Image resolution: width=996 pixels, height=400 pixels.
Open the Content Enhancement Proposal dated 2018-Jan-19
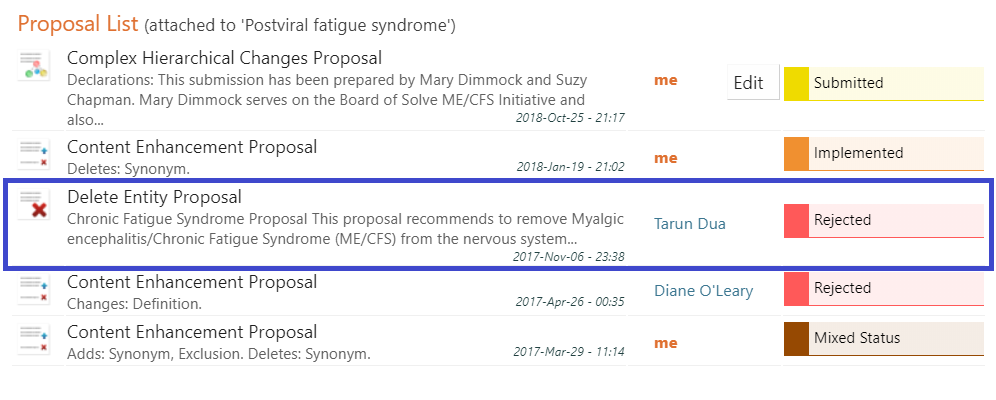tap(192, 147)
